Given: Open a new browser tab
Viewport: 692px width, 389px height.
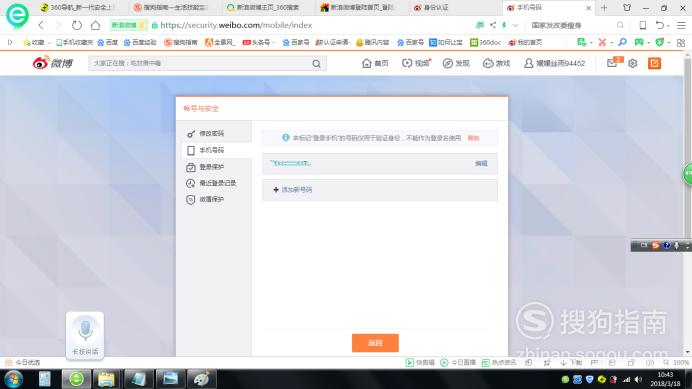Looking at the screenshot, I should point(604,8).
